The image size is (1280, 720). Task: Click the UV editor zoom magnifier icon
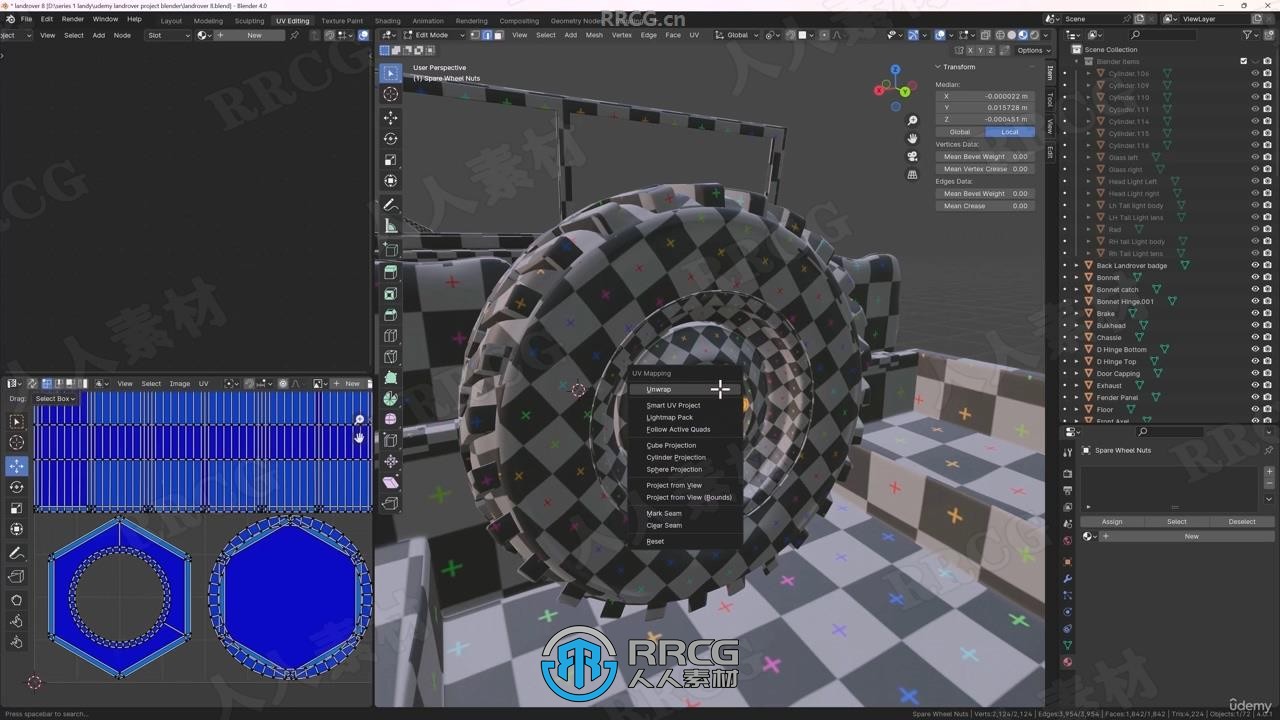coord(359,420)
